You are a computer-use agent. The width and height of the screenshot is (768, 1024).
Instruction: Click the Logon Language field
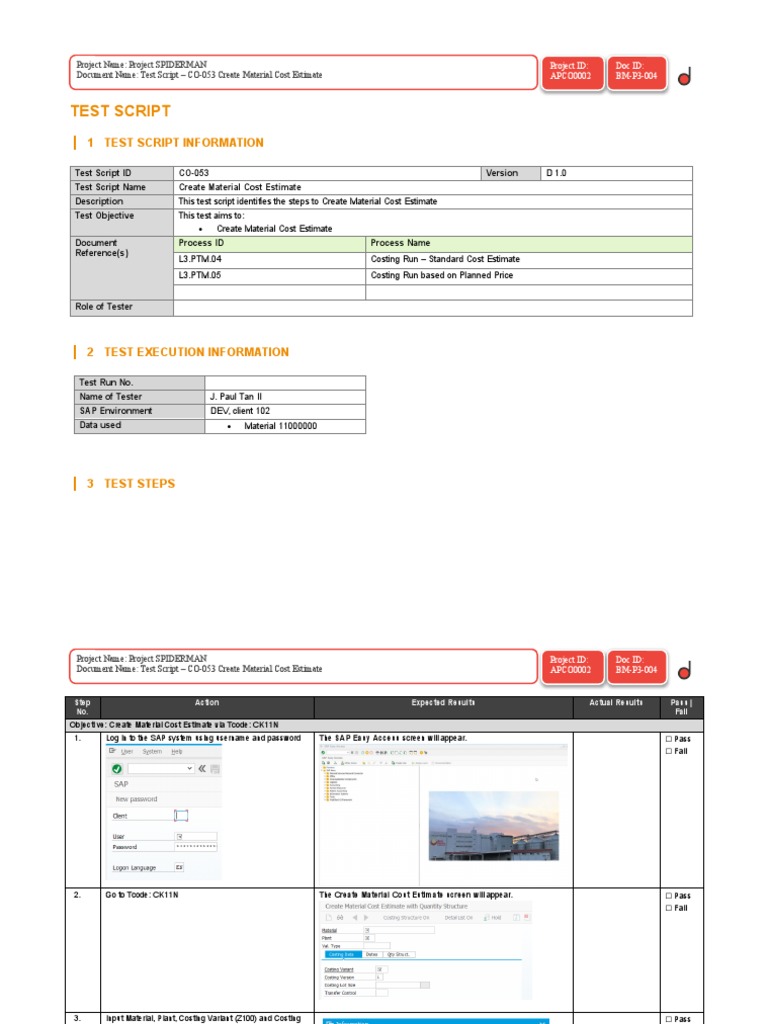tap(179, 867)
